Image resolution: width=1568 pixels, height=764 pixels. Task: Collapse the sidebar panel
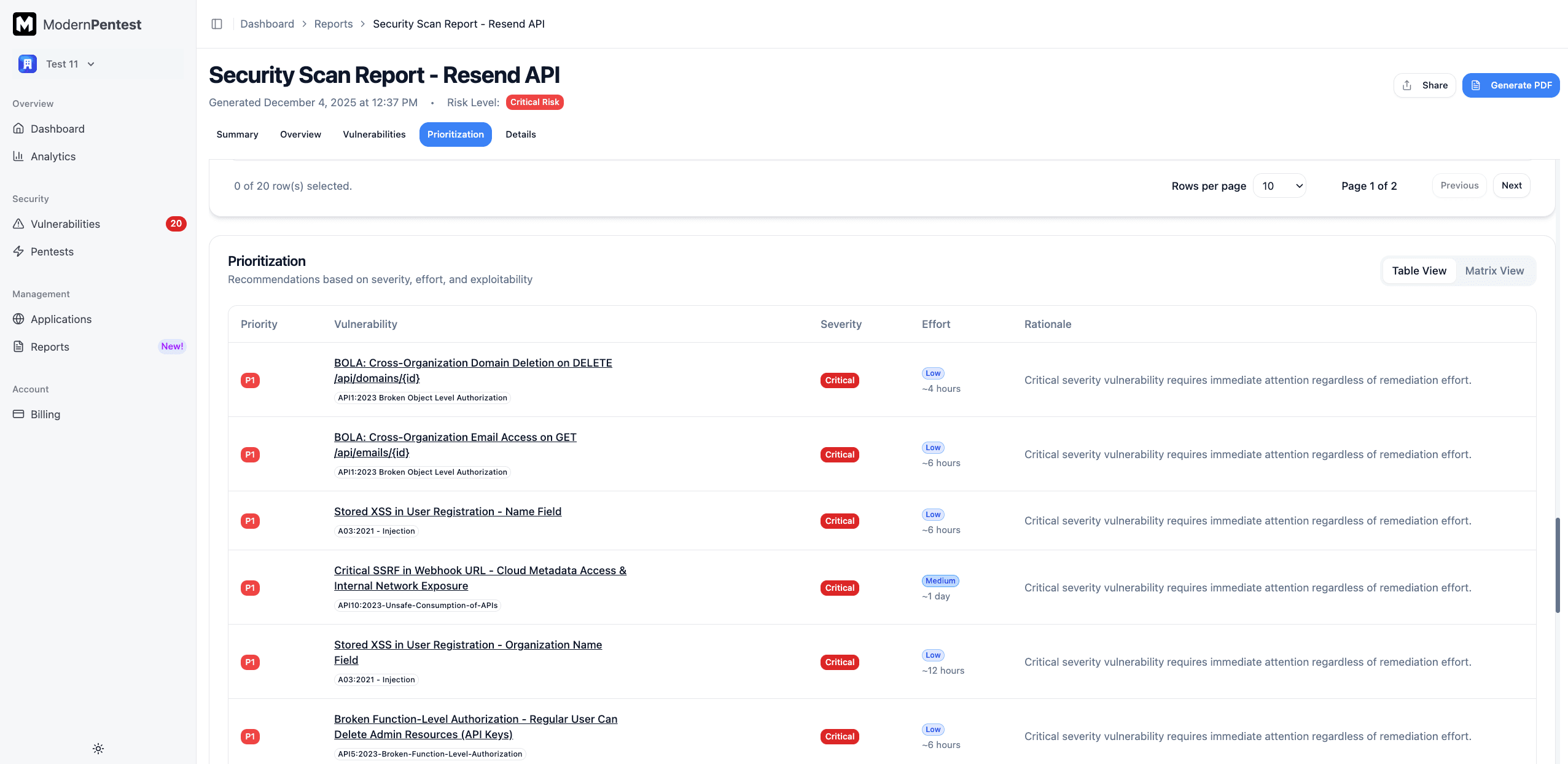pos(217,23)
